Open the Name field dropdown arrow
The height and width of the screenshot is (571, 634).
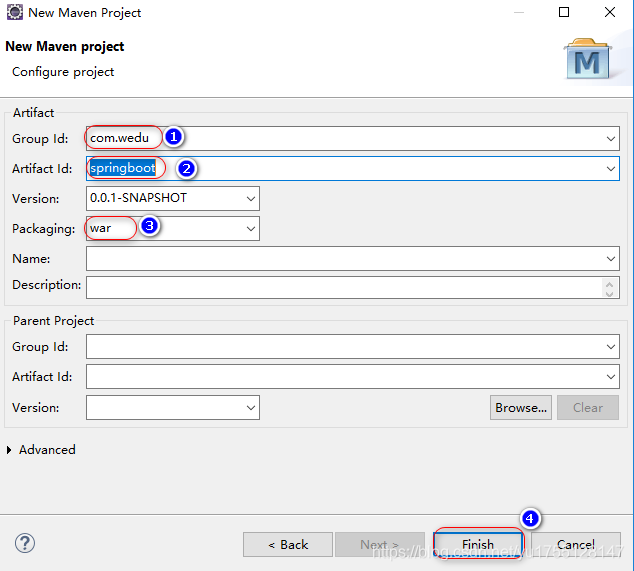click(611, 258)
